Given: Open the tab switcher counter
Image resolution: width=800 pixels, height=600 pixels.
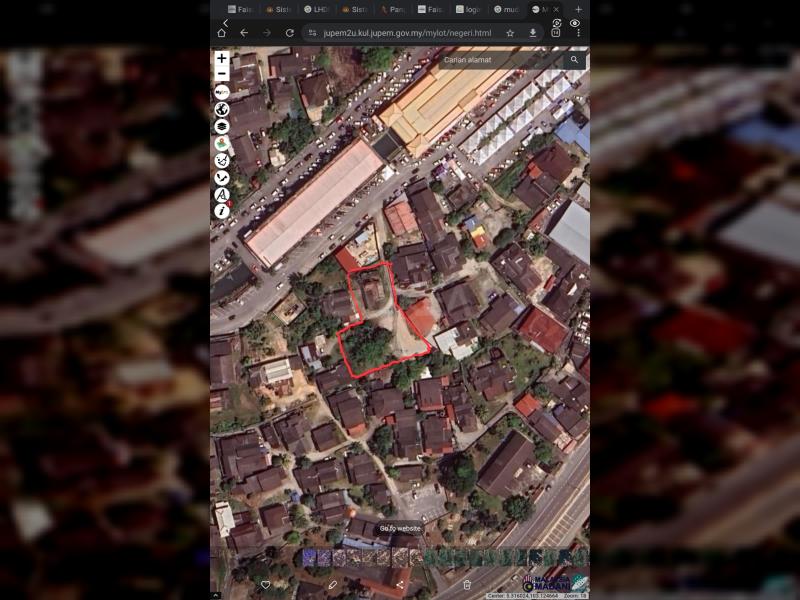Looking at the screenshot, I should (x=556, y=33).
